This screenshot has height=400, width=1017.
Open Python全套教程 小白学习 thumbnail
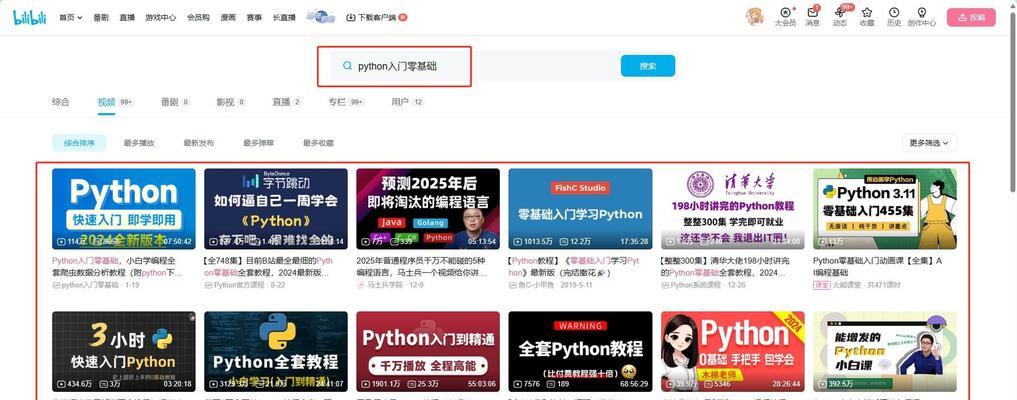(x=276, y=351)
